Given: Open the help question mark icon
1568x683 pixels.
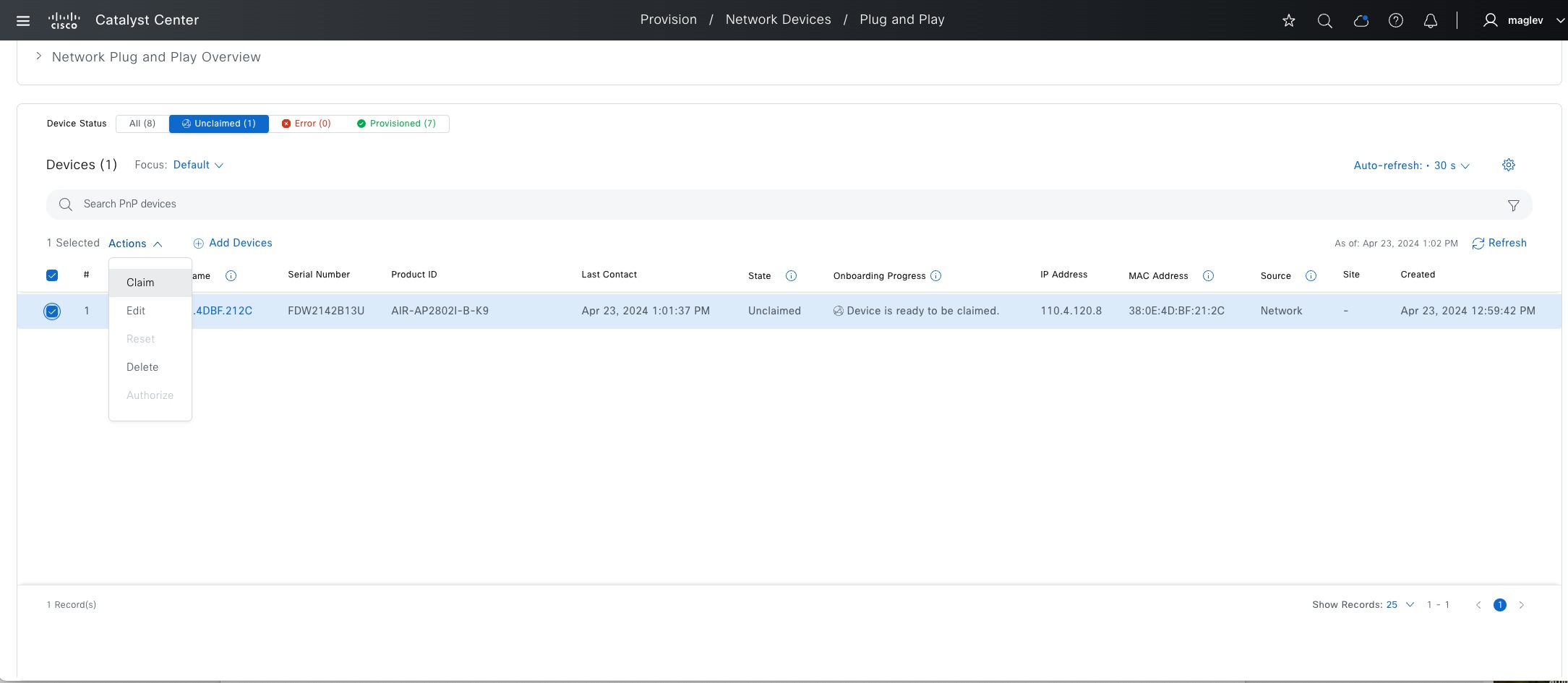Looking at the screenshot, I should 1395,21.
